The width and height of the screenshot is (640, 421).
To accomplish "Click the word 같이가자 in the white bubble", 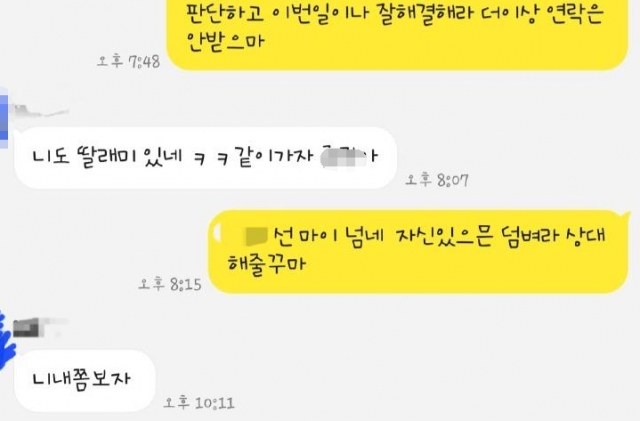I will point(276,157).
